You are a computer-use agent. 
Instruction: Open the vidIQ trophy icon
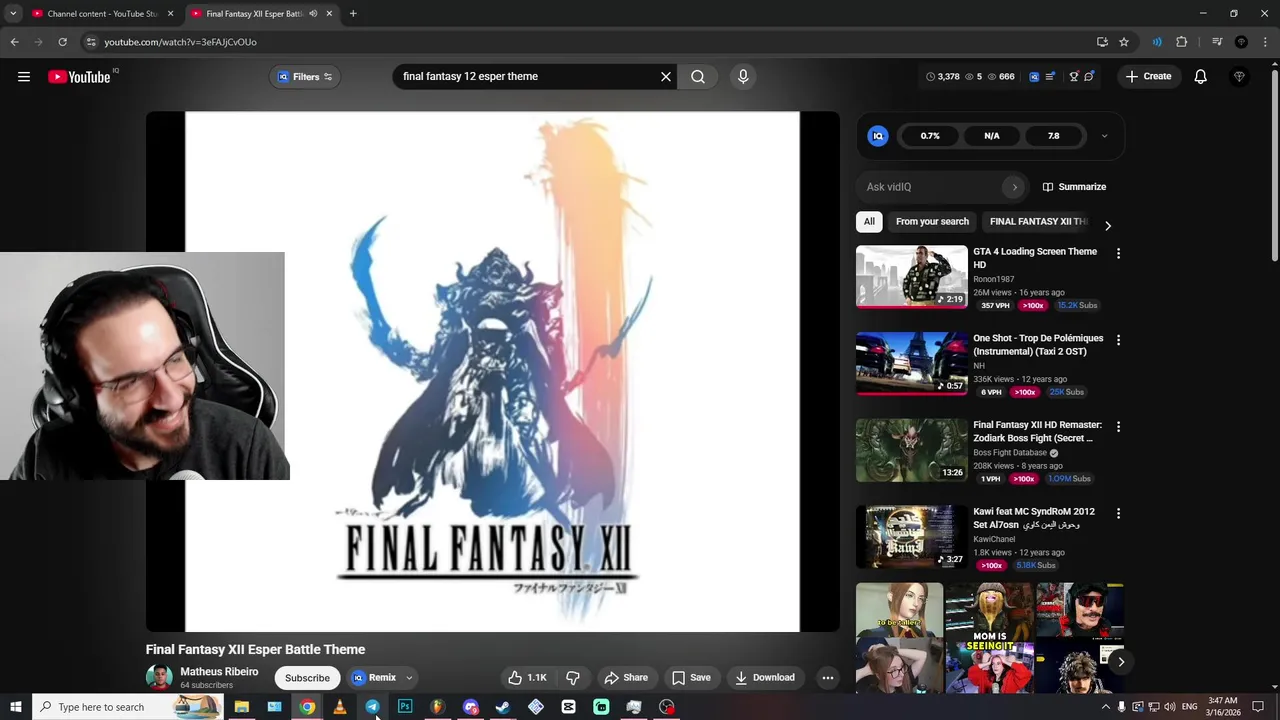coord(1074,77)
